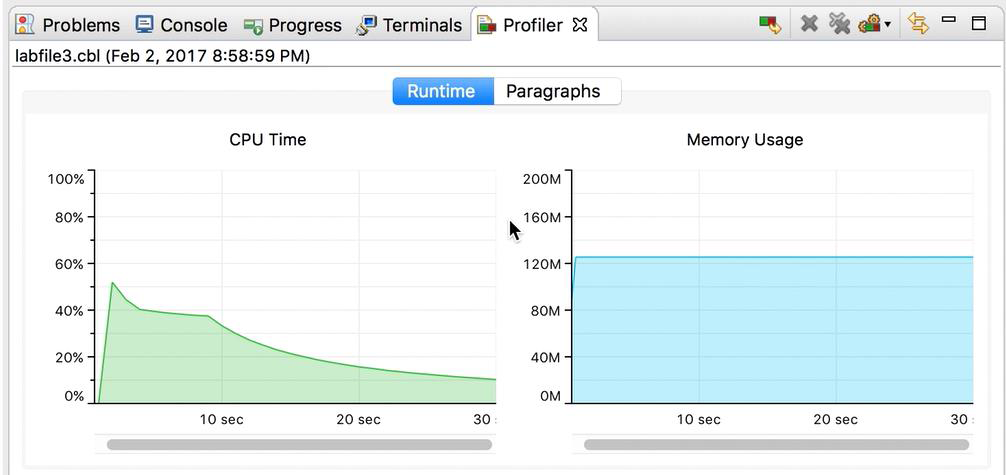Switch to the Problems tab
Screen dimensions: 1006x475
(x=68, y=25)
